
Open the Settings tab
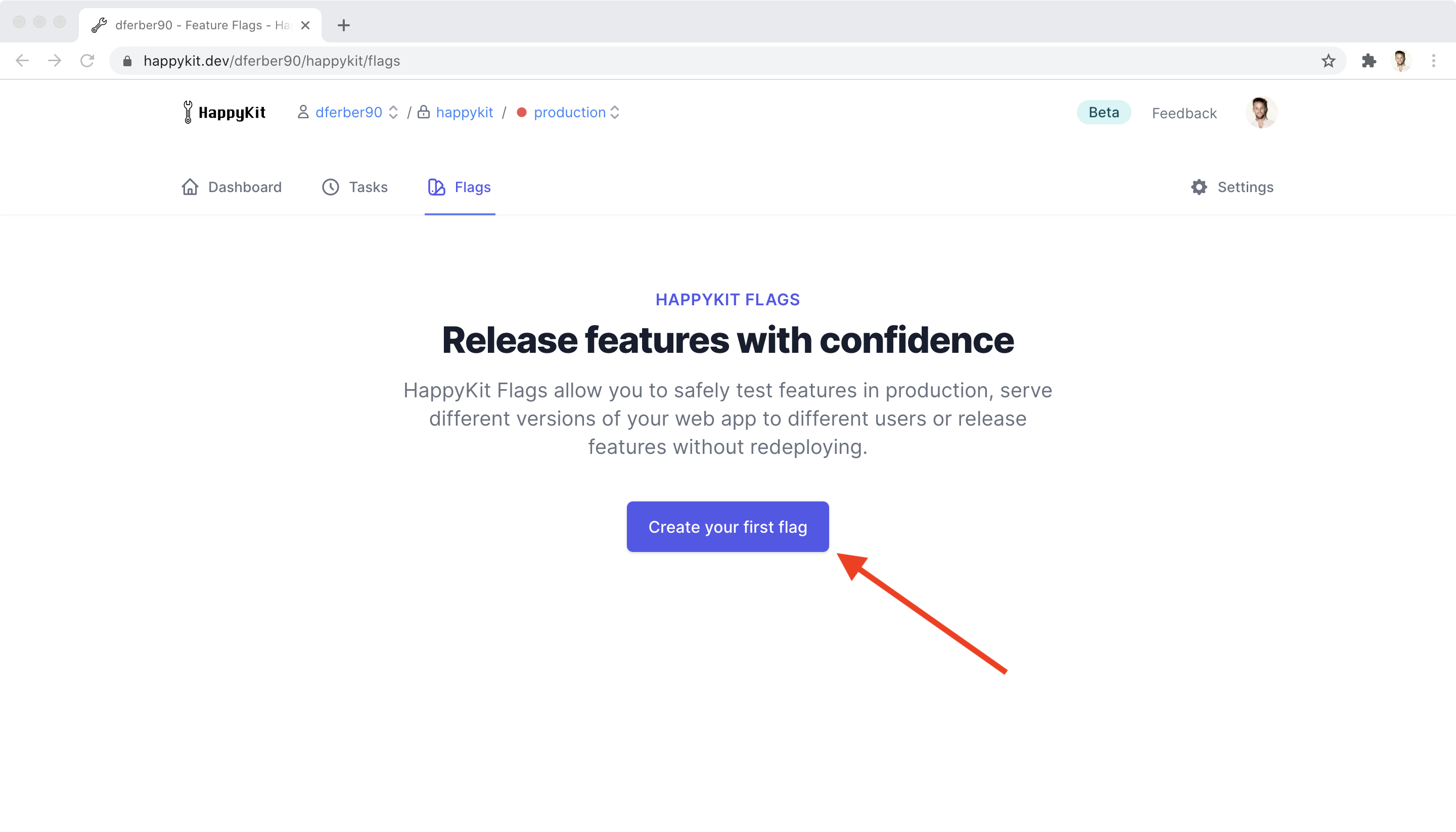click(x=1232, y=187)
